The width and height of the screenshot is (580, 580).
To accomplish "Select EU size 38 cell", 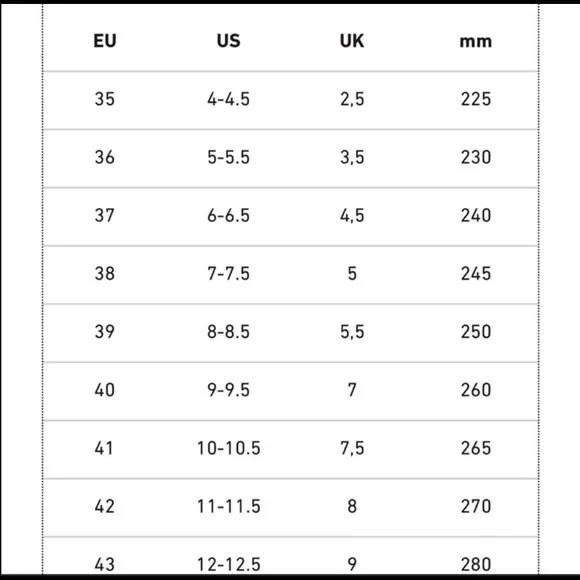I will coord(105,274).
